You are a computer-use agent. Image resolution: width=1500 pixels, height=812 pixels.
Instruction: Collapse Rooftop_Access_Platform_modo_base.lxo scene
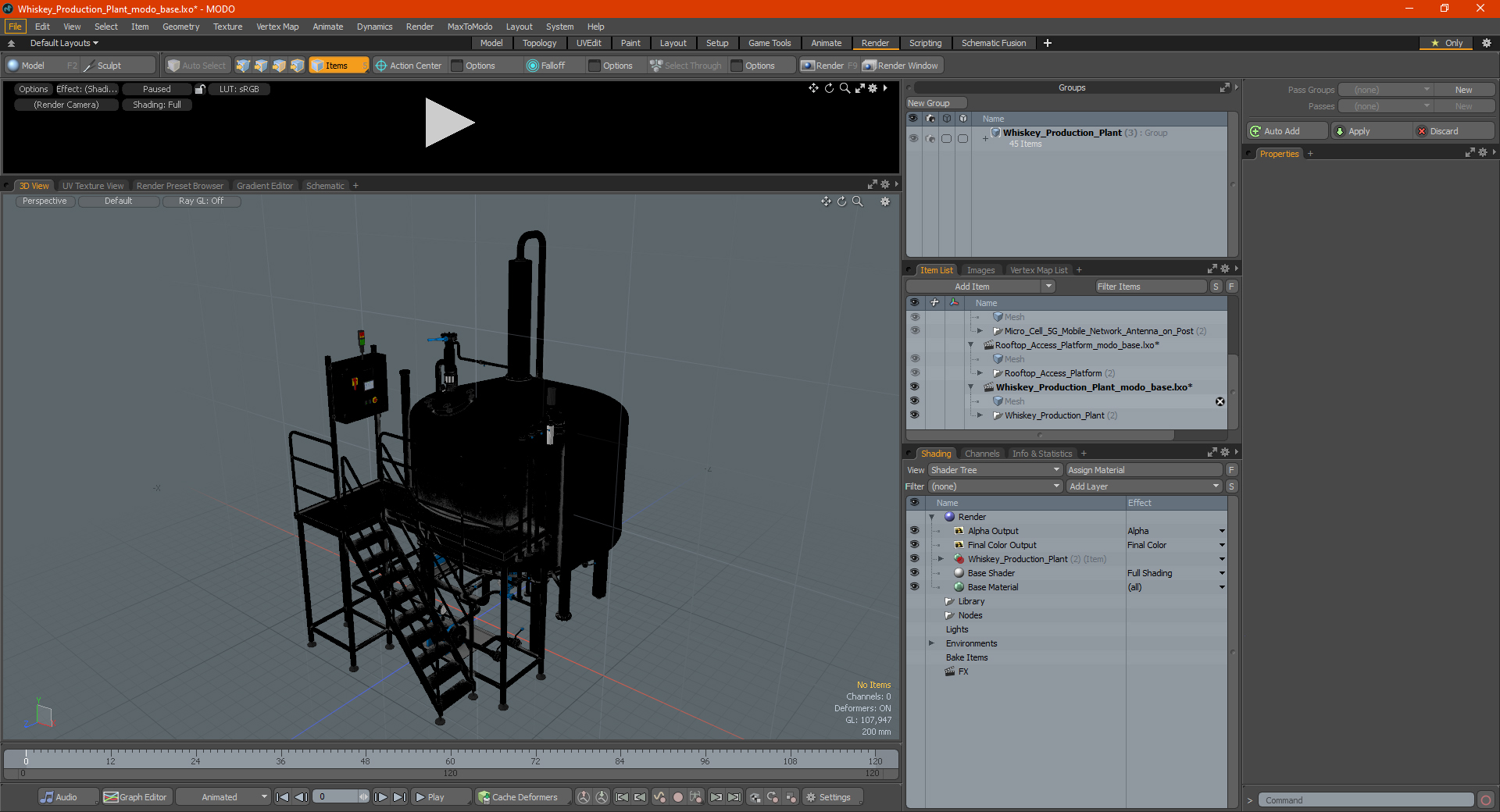point(971,345)
